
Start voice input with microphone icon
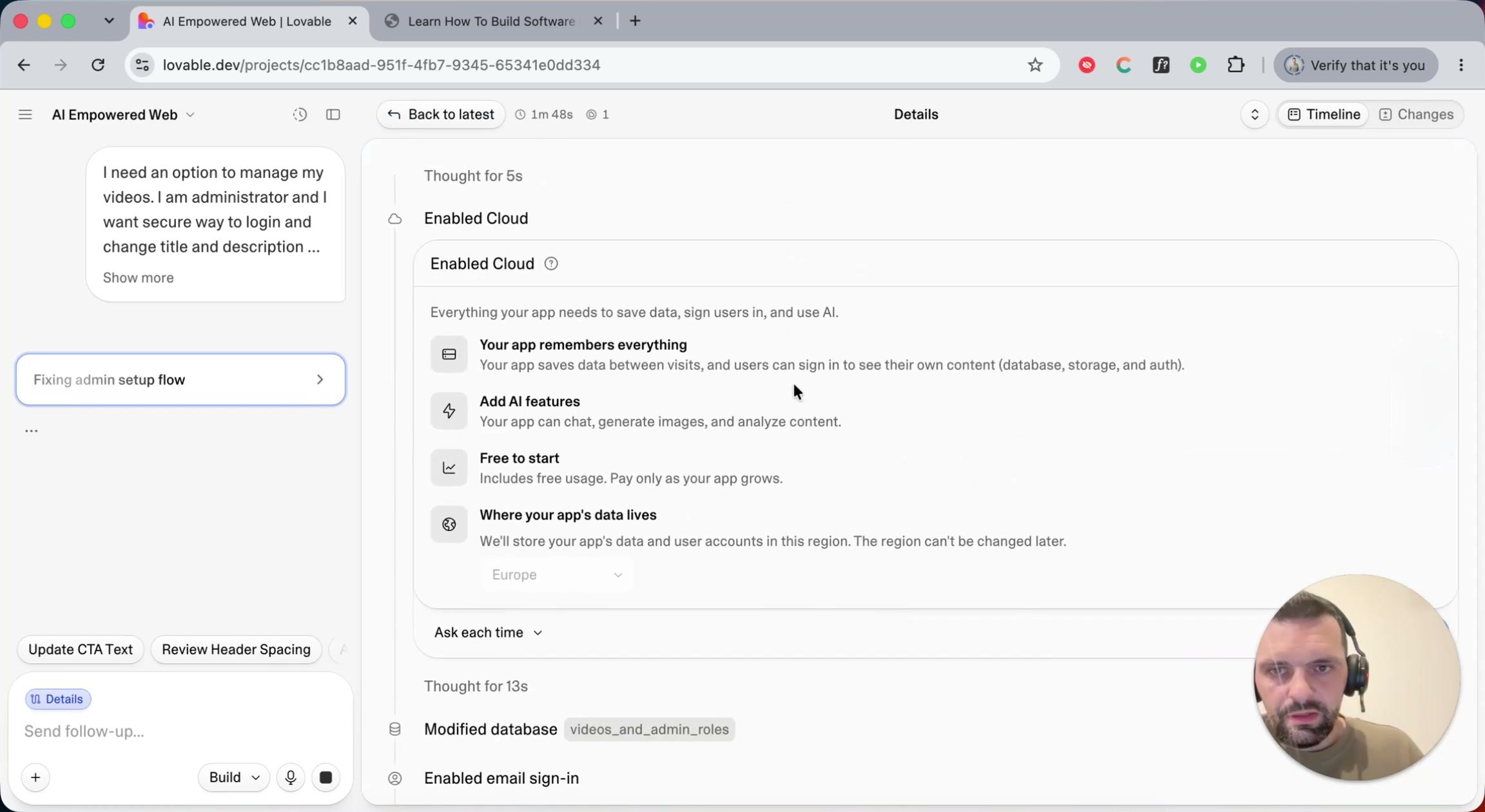[291, 778]
